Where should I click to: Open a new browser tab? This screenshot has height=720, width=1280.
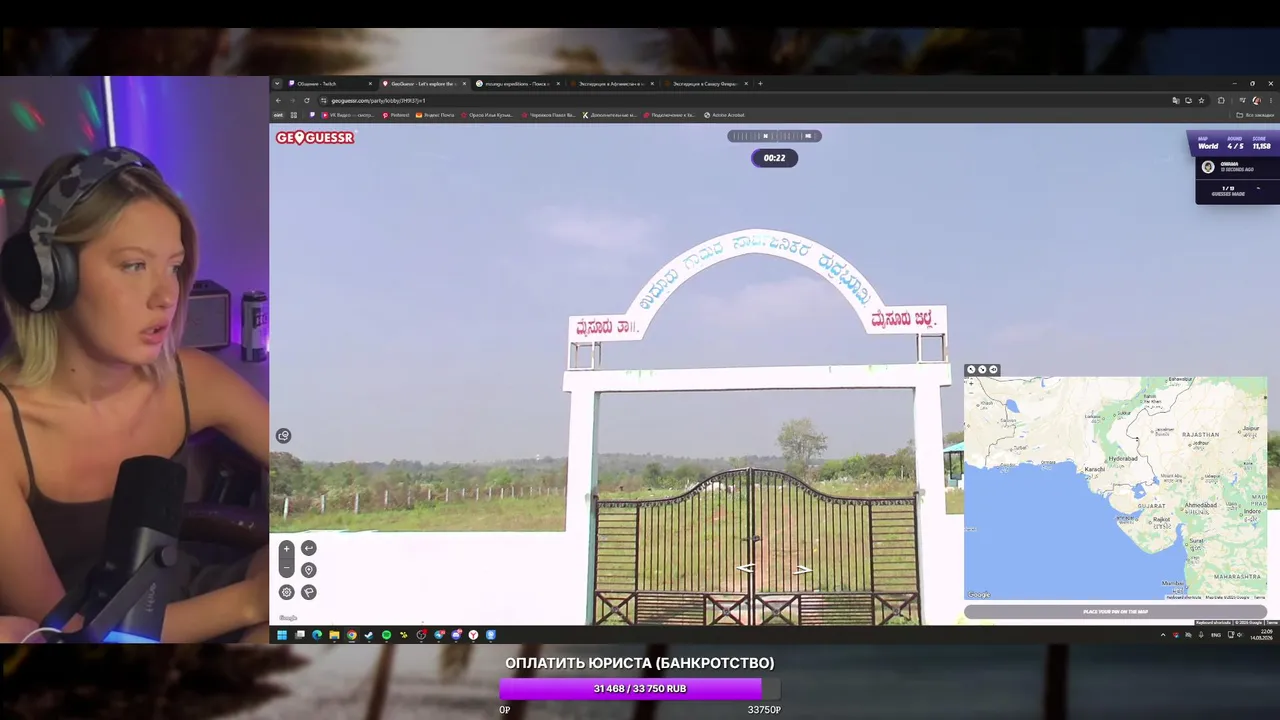click(x=760, y=84)
